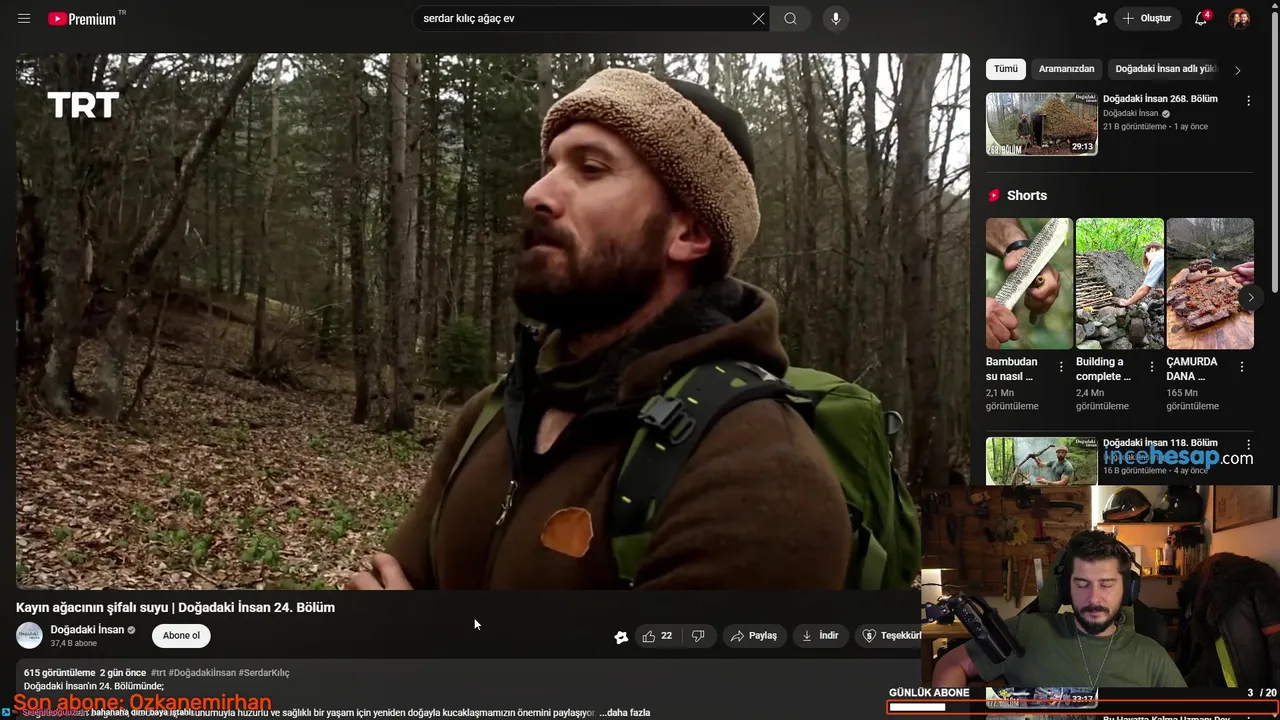Click the #SerdarKılıç hashtag
This screenshot has height=720, width=1280.
264,673
